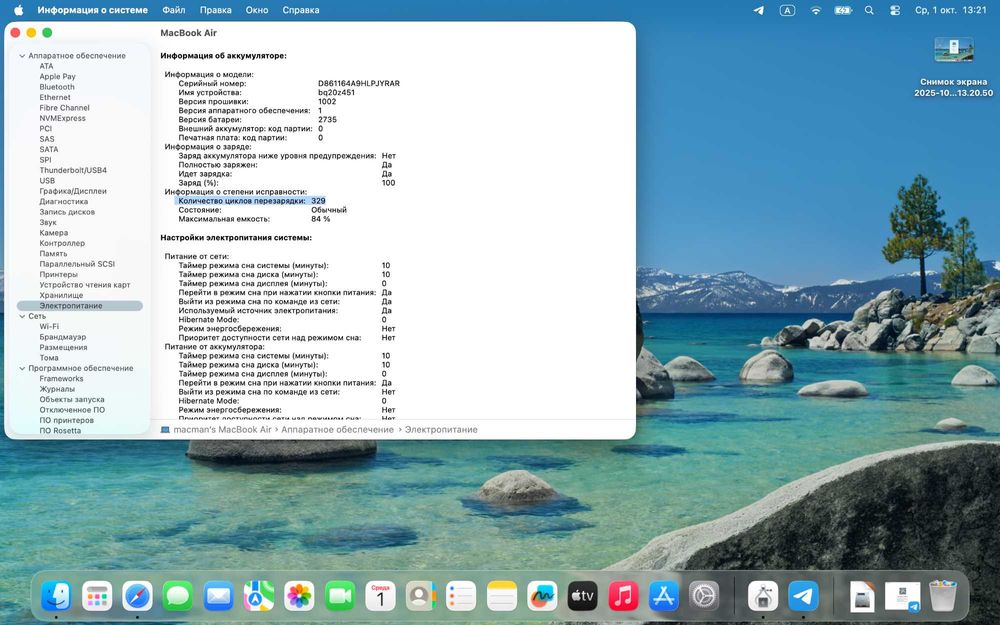Collapse the Сеть section in sidebar
Screen dimensions: 1000x625
[22, 316]
